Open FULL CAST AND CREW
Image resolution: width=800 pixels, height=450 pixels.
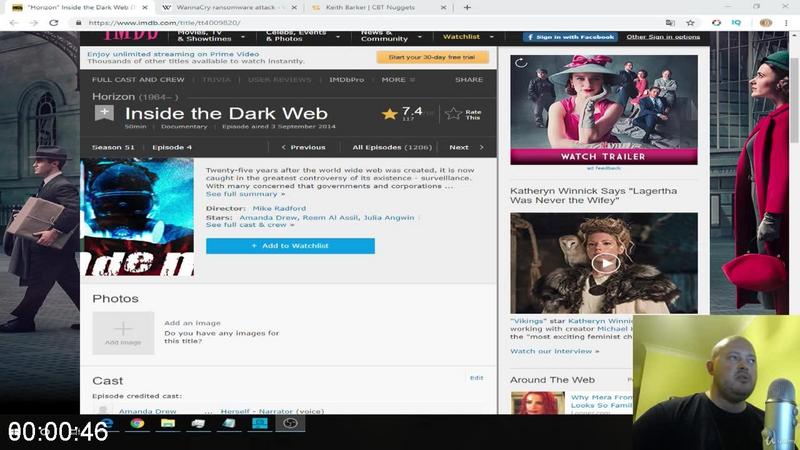tap(138, 80)
